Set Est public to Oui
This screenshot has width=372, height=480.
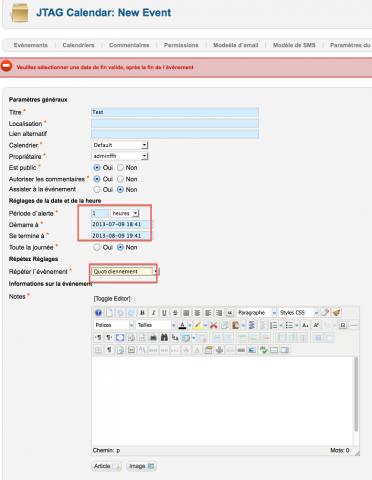pyautogui.click(x=97, y=168)
